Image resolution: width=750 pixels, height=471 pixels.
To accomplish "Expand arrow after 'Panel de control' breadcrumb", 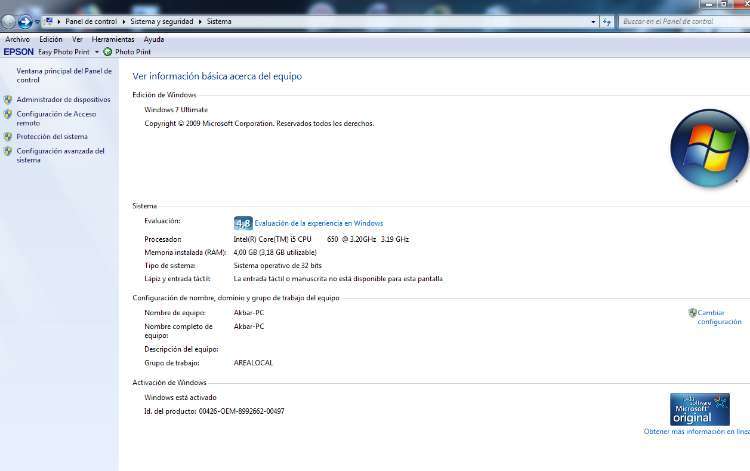I will click(x=124, y=22).
